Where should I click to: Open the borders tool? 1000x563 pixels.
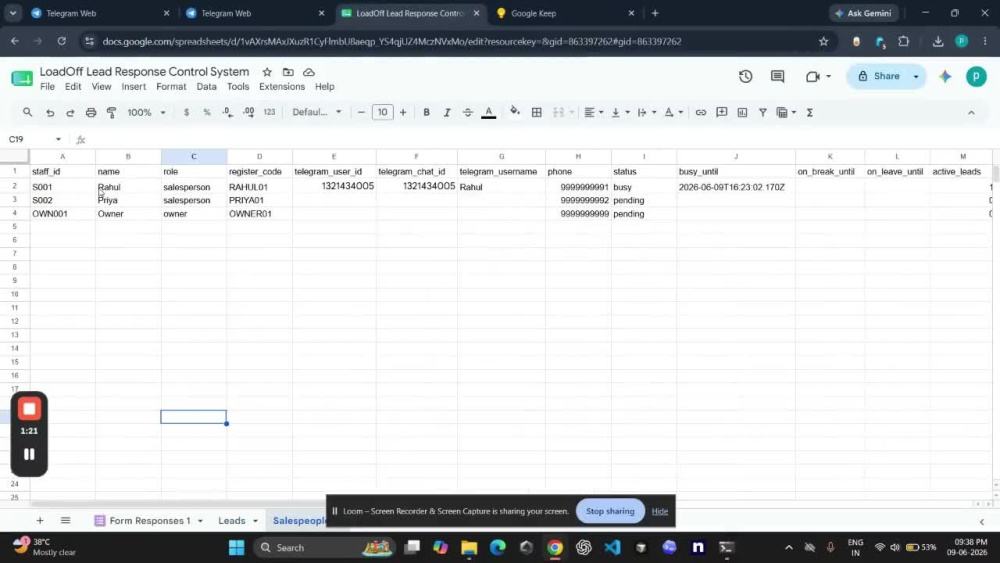pyautogui.click(x=537, y=112)
